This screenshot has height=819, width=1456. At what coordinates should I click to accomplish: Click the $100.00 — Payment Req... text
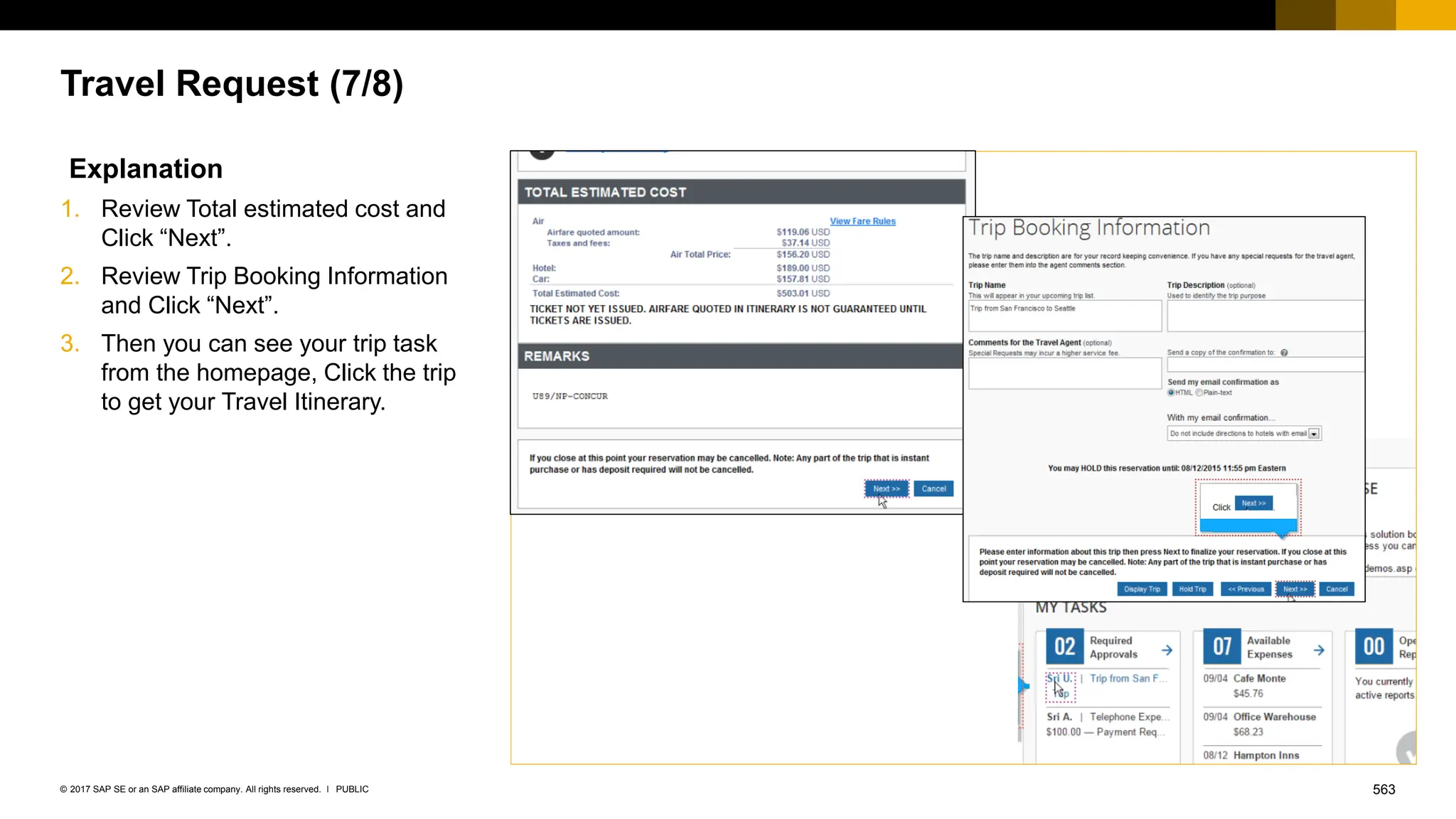pos(1106,732)
